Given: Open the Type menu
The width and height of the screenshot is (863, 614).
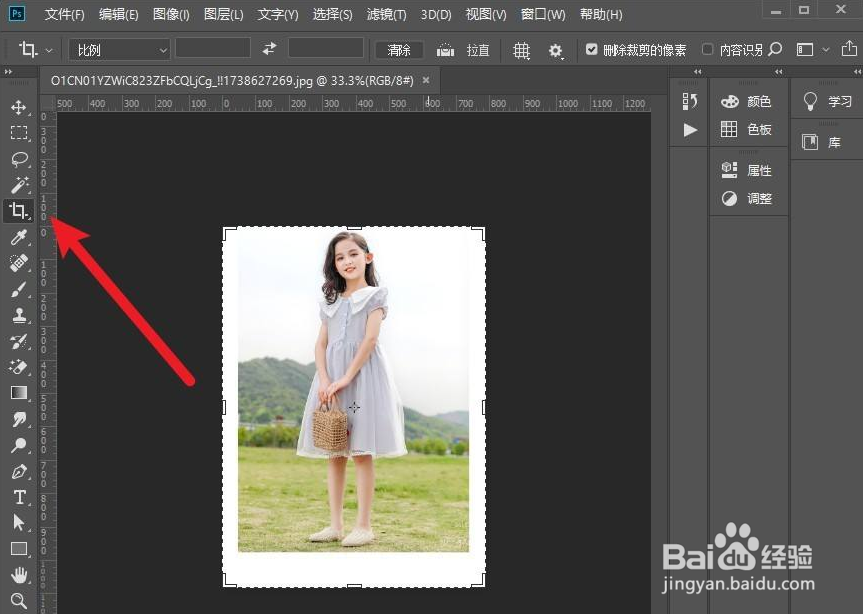Looking at the screenshot, I should pos(278,14).
